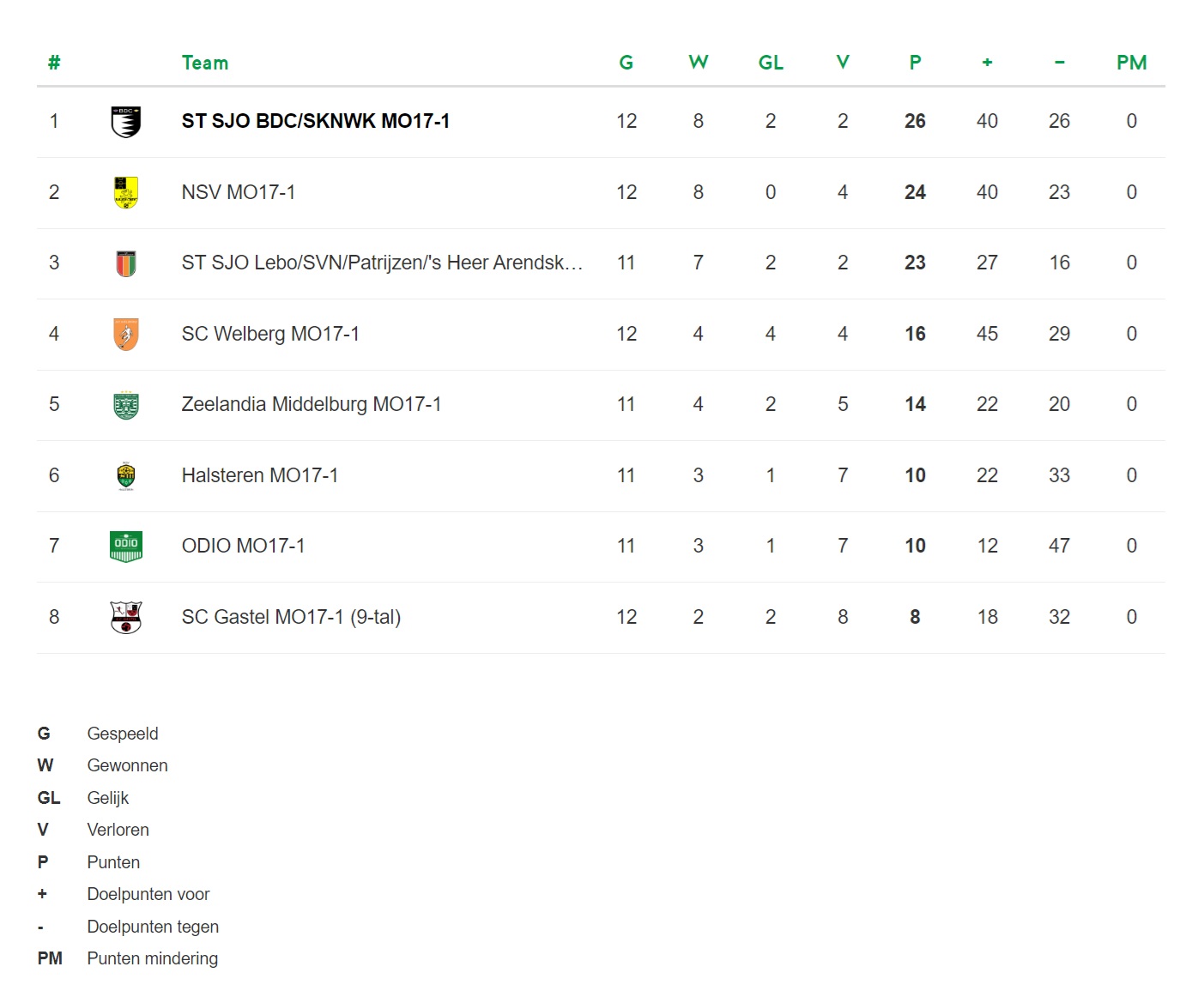Click the green ODIO club logo
The image size is (1204, 1003).
[x=126, y=546]
